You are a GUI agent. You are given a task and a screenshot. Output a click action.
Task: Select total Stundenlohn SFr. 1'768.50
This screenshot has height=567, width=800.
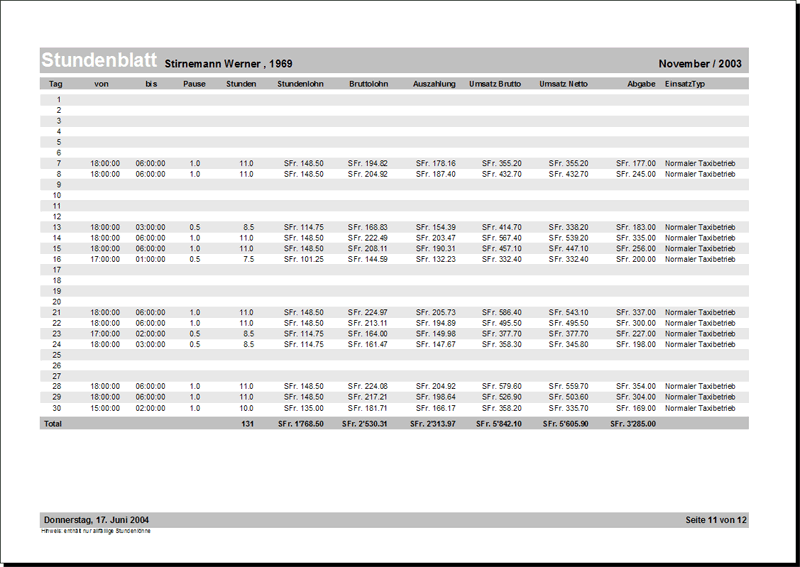[301, 424]
